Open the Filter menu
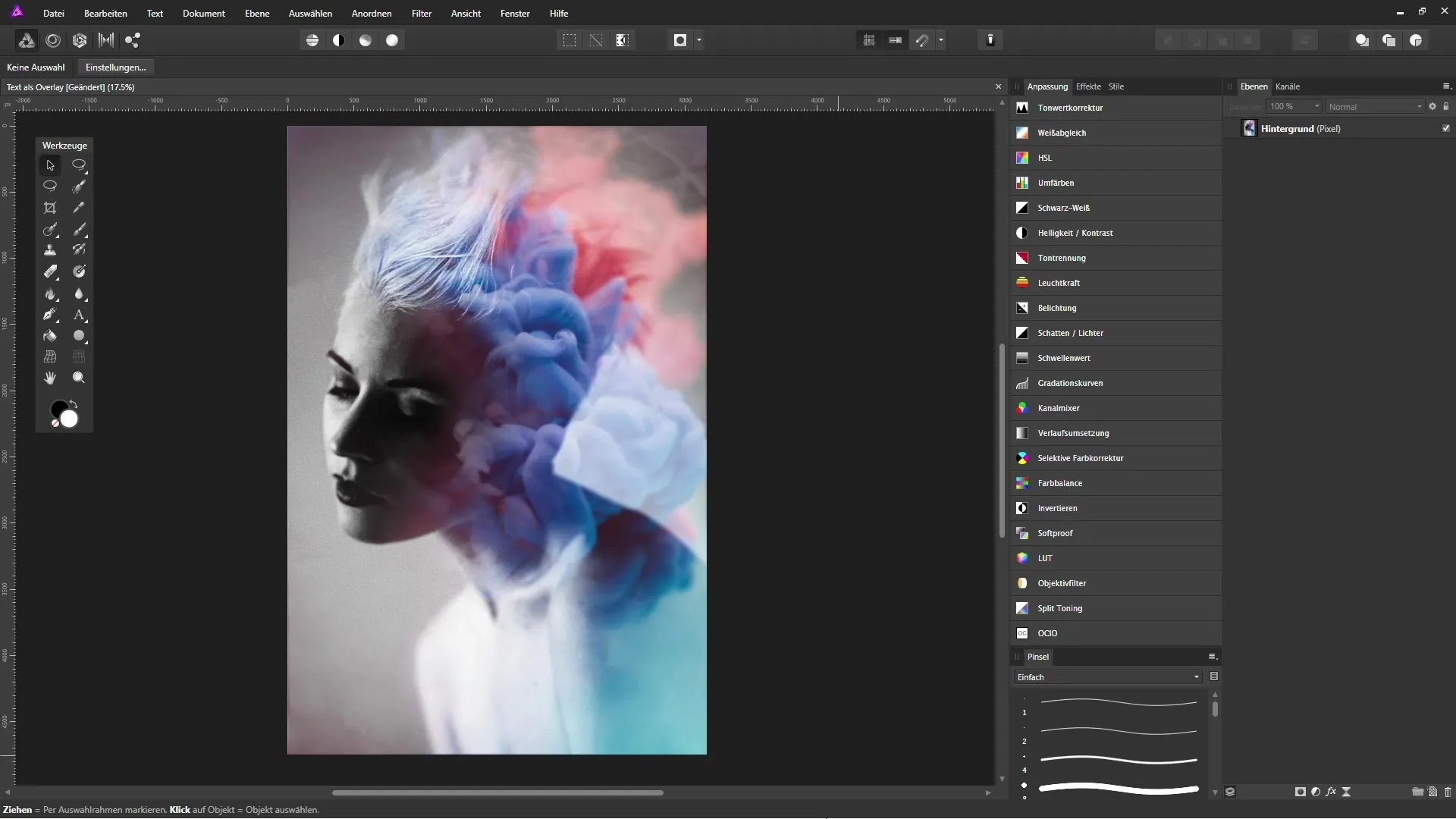Screen dimensions: 1456x819 (x=422, y=13)
